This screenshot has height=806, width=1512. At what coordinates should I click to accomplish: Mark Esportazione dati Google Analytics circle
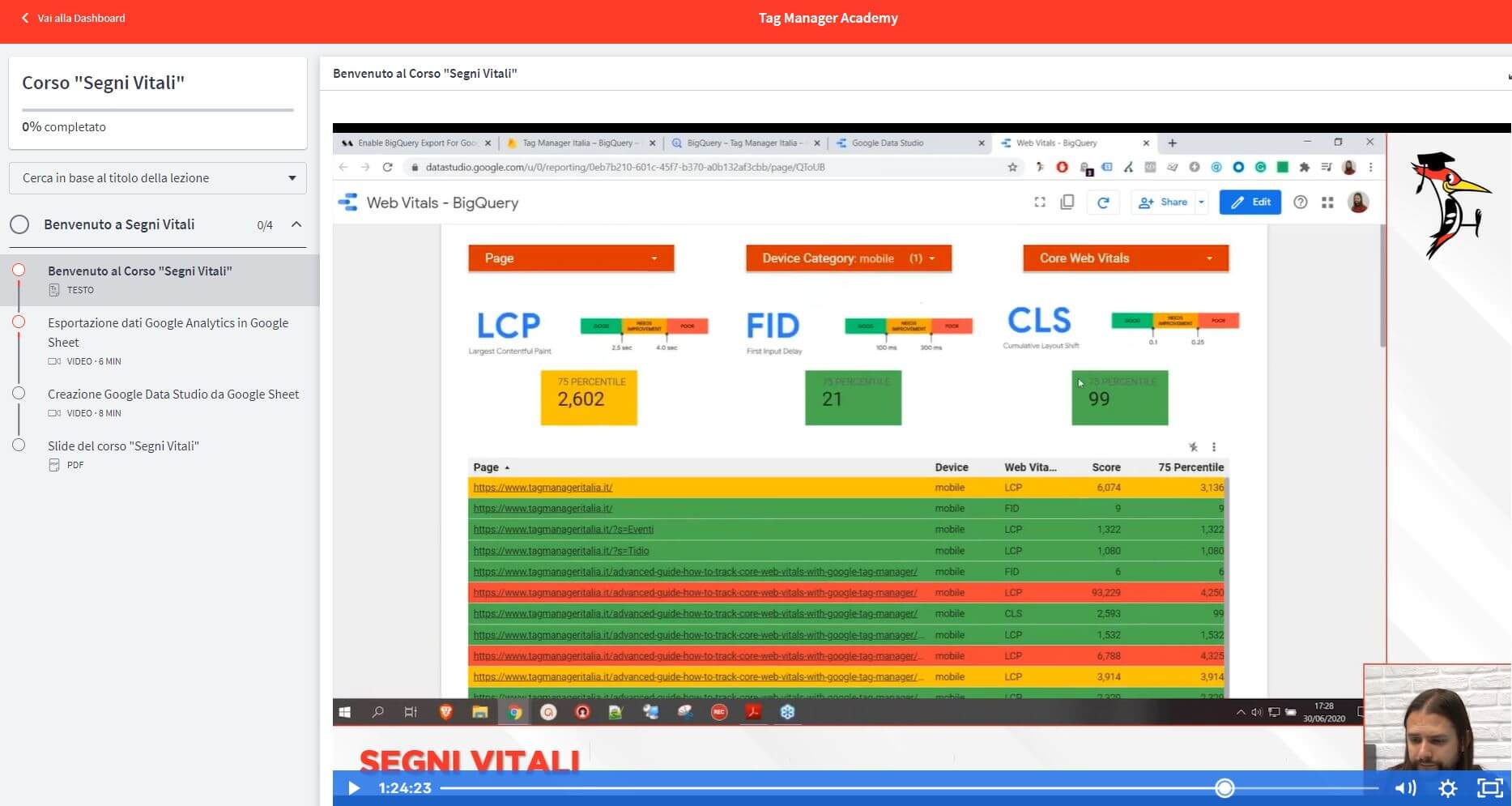point(19,322)
